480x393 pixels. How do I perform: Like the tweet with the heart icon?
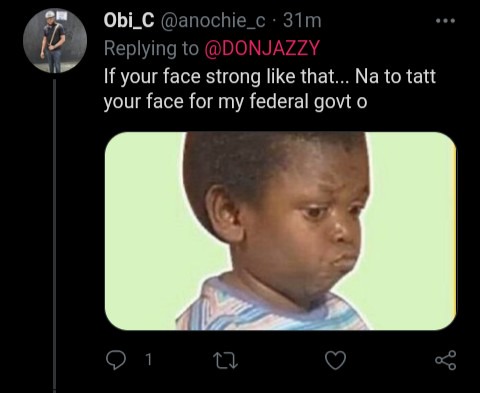[335, 360]
